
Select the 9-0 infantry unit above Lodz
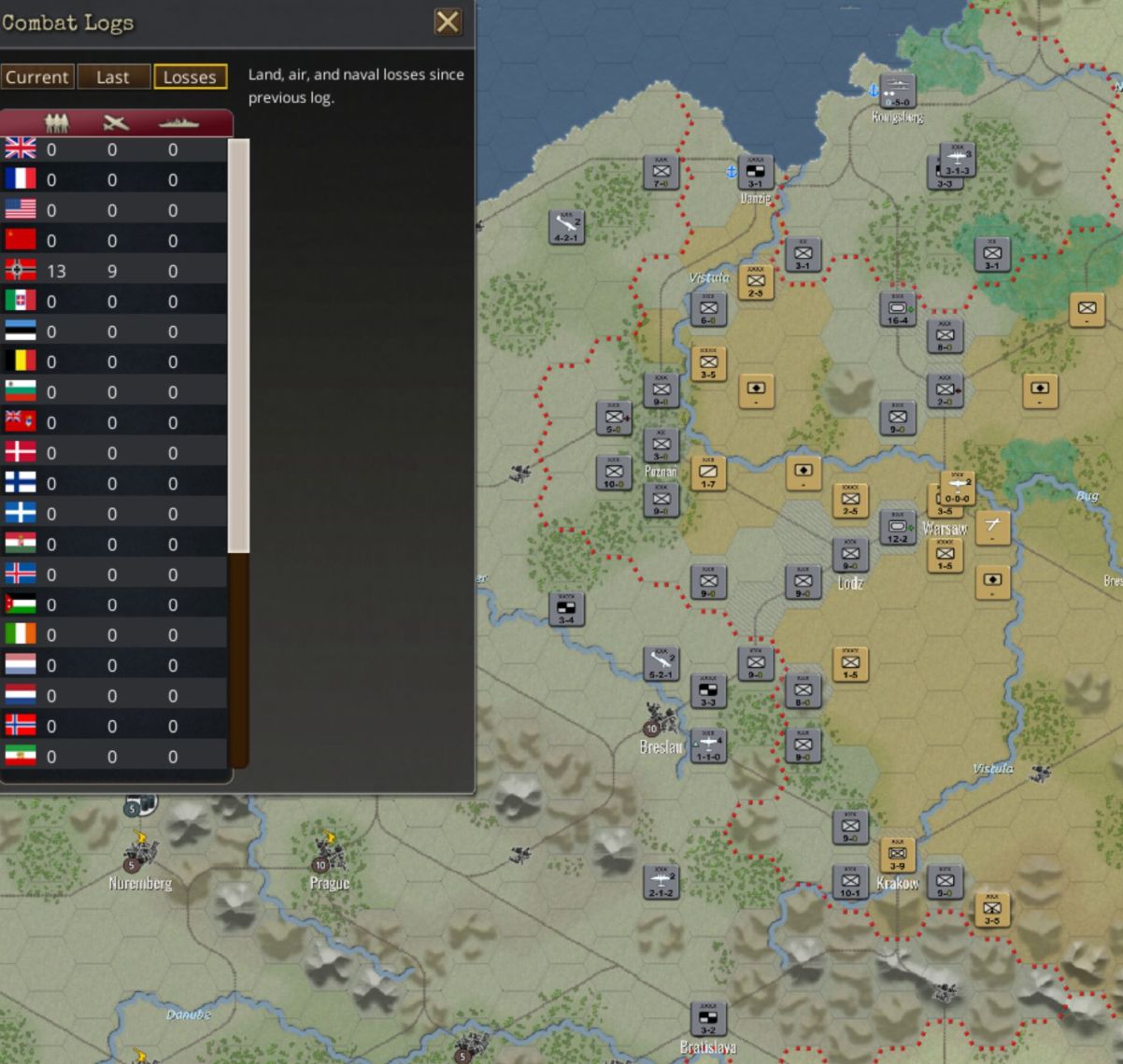click(x=850, y=555)
